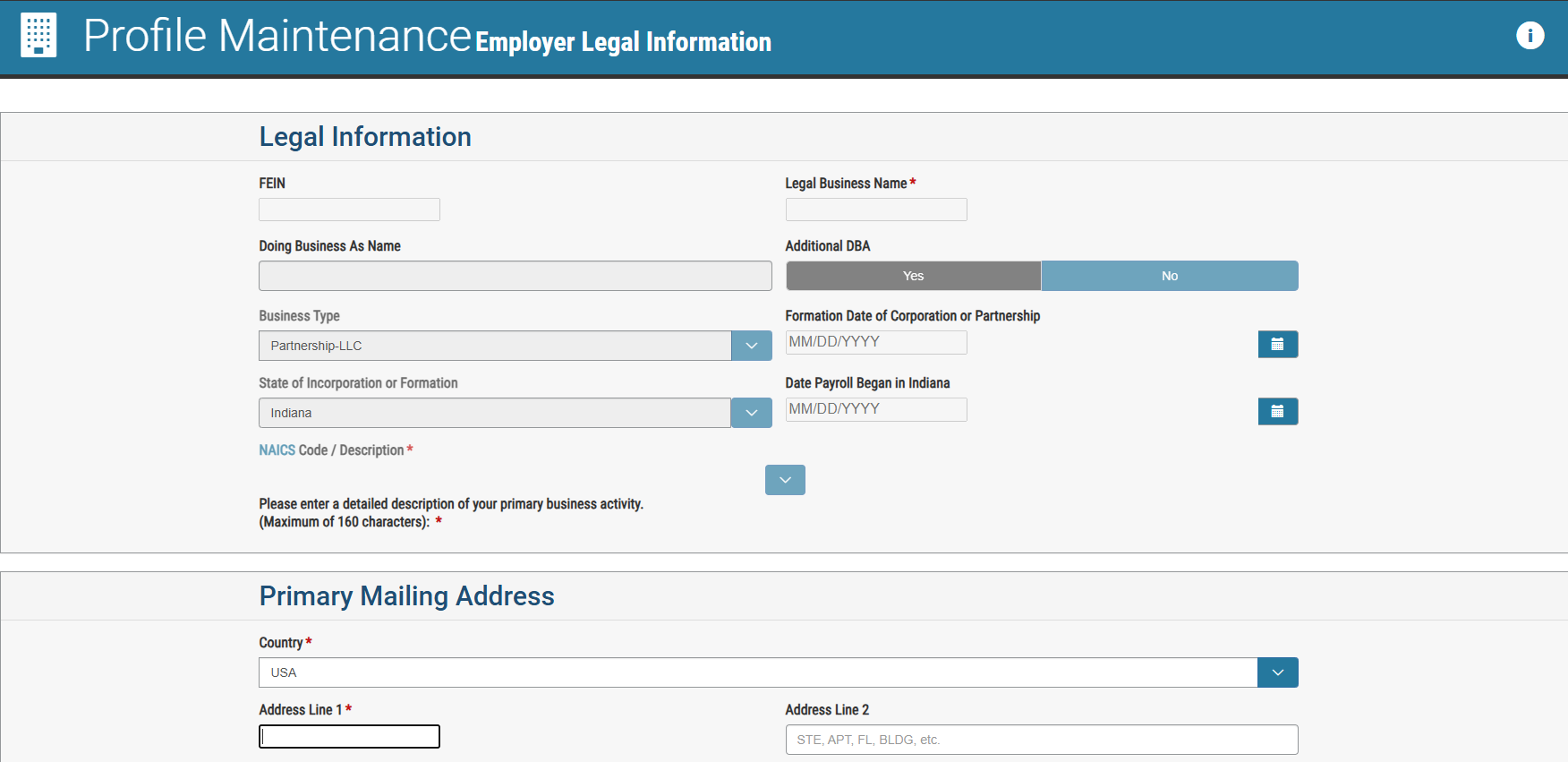1568x762 pixels.
Task: Click the Profile Maintenance title text
Action: click(277, 36)
